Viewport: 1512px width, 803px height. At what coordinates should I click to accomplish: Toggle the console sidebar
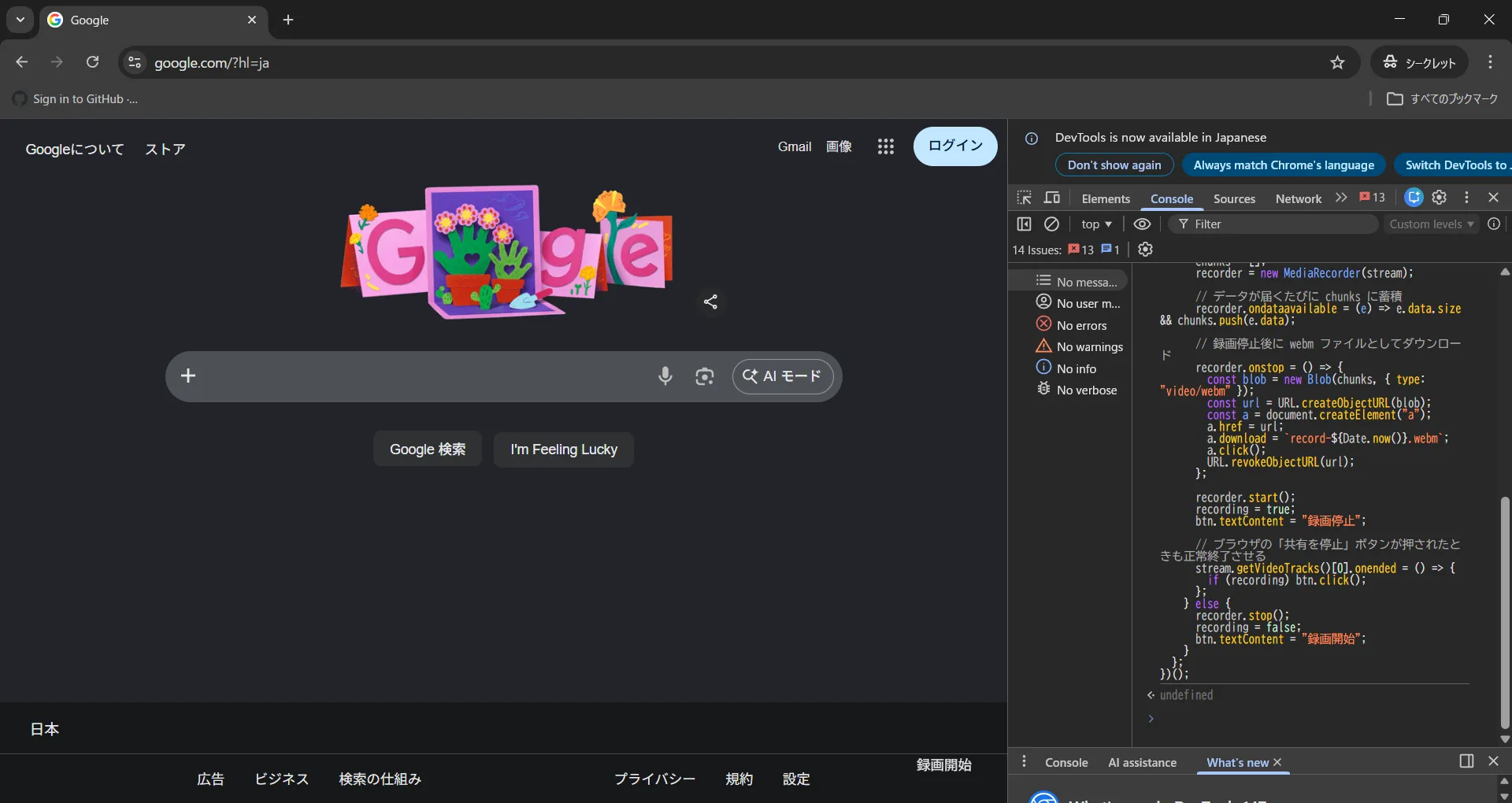pyautogui.click(x=1024, y=224)
